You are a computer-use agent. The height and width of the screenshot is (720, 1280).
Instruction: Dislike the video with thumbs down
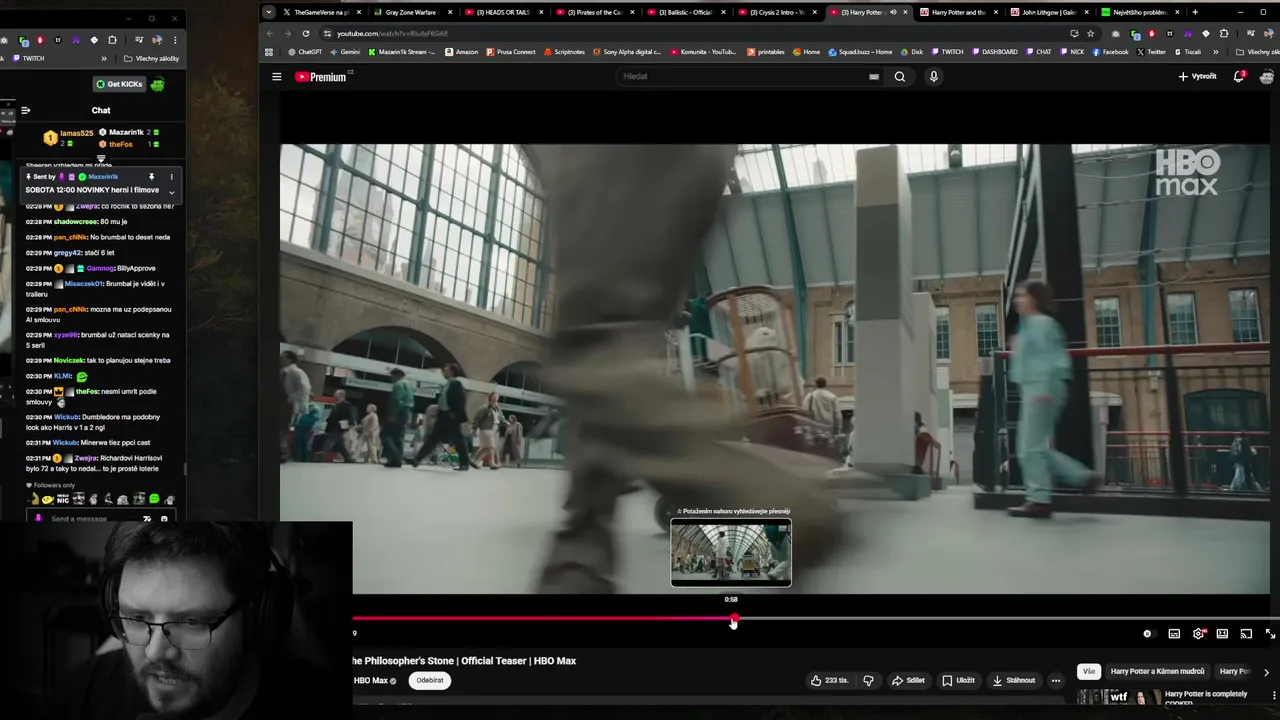click(868, 680)
